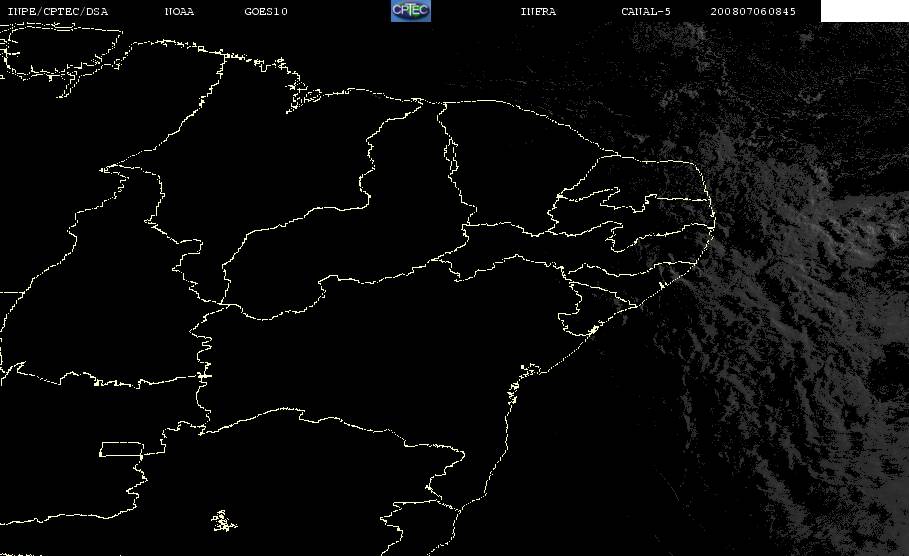This screenshot has height=556, width=909.
Task: Select the INPE/CPTEC/DSA header text
Action: [57, 12]
